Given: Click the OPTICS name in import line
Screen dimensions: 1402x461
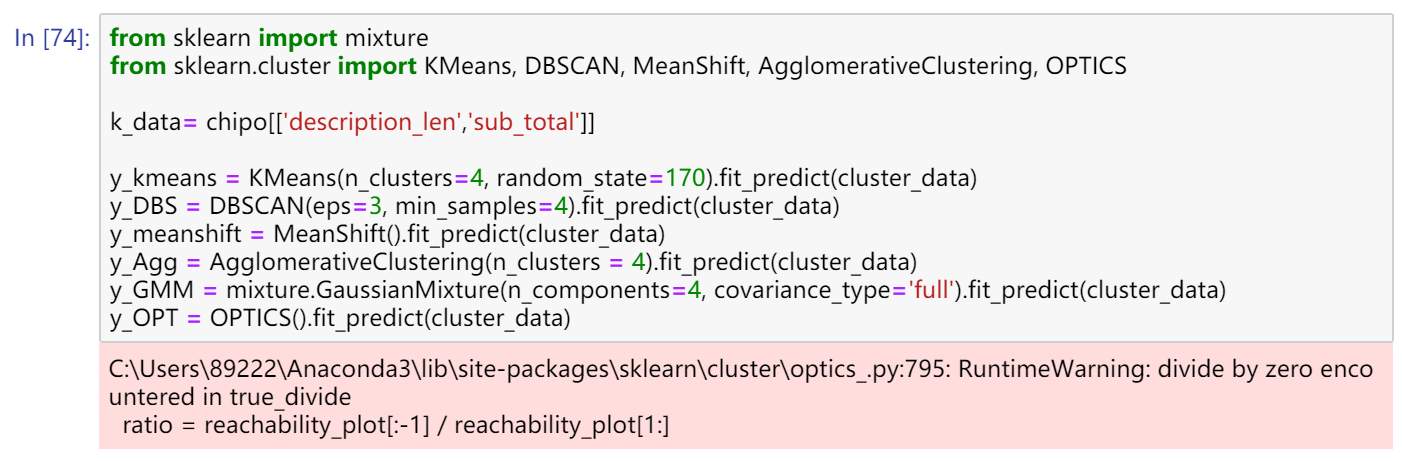Looking at the screenshot, I should pos(1086,67).
